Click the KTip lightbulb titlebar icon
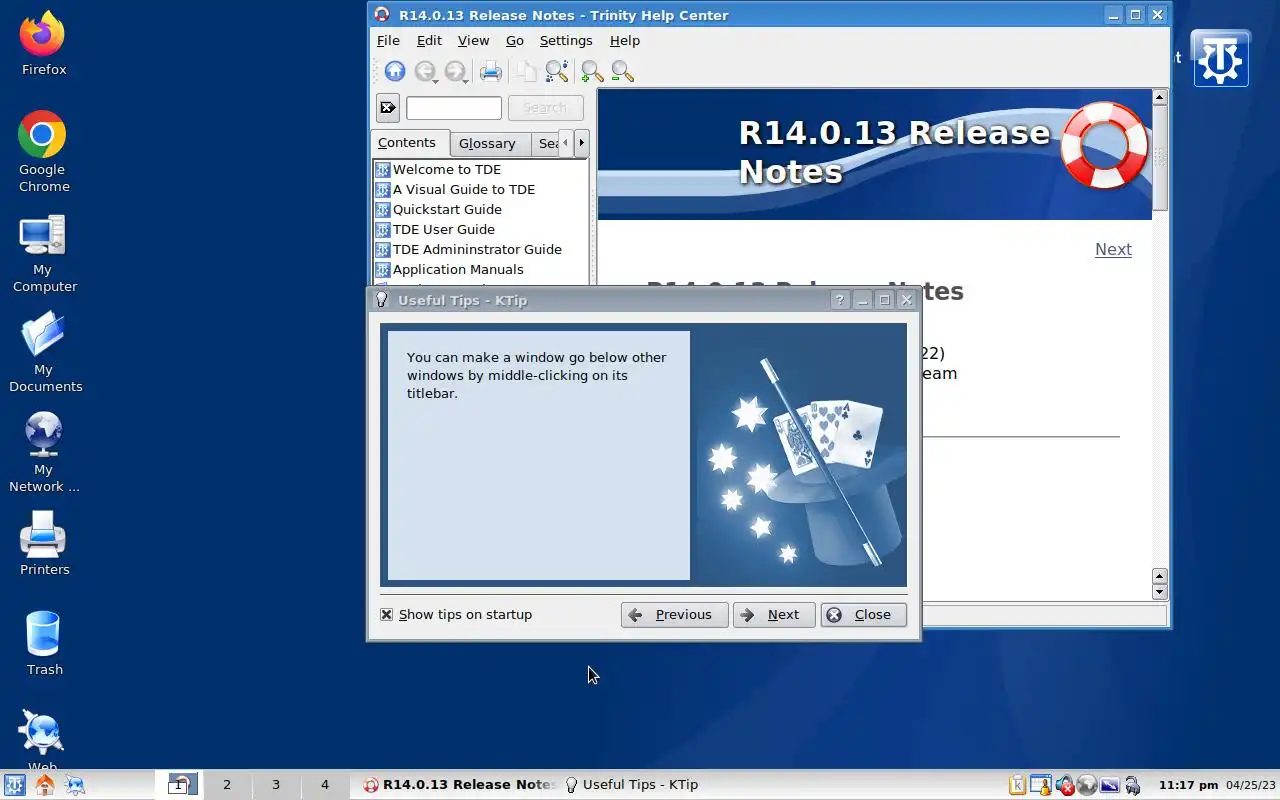 [381, 300]
